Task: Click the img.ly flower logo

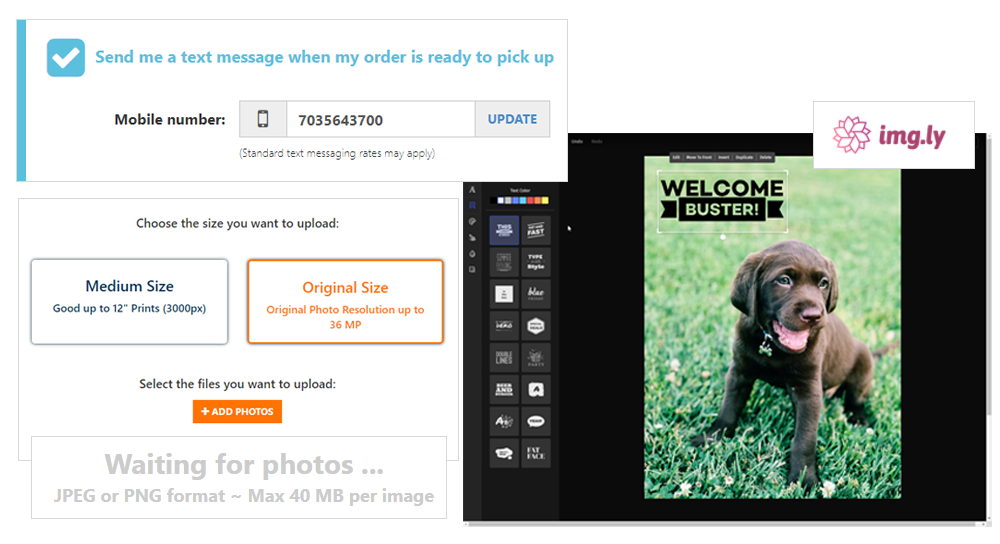Action: coord(852,134)
